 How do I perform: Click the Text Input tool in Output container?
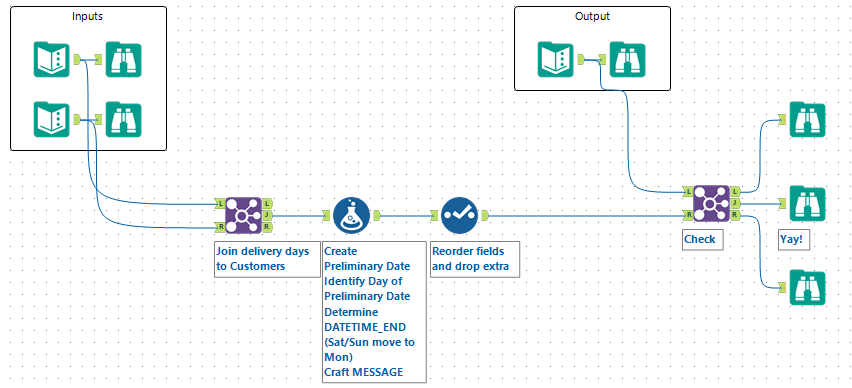556,59
